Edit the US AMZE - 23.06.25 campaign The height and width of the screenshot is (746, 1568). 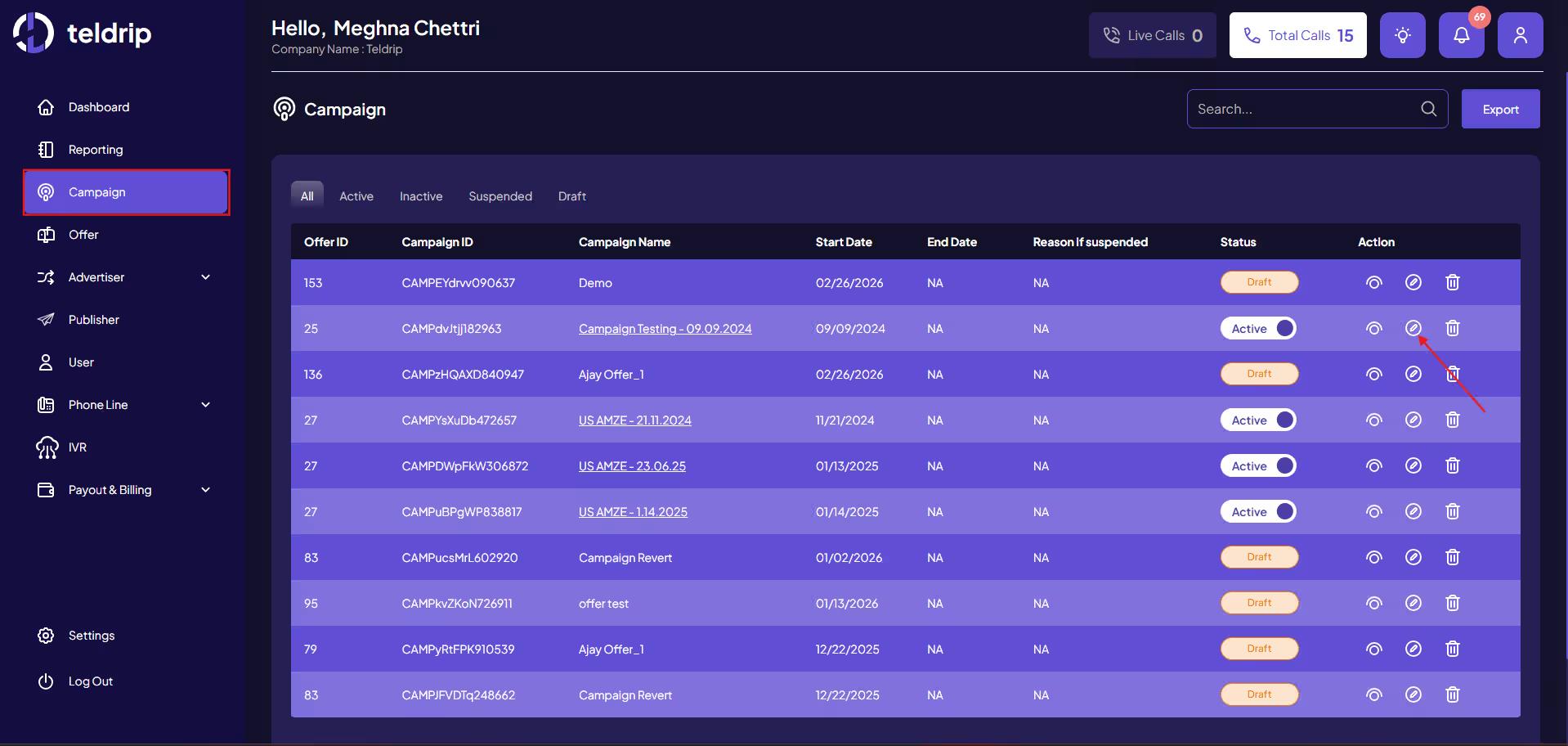coord(1413,465)
